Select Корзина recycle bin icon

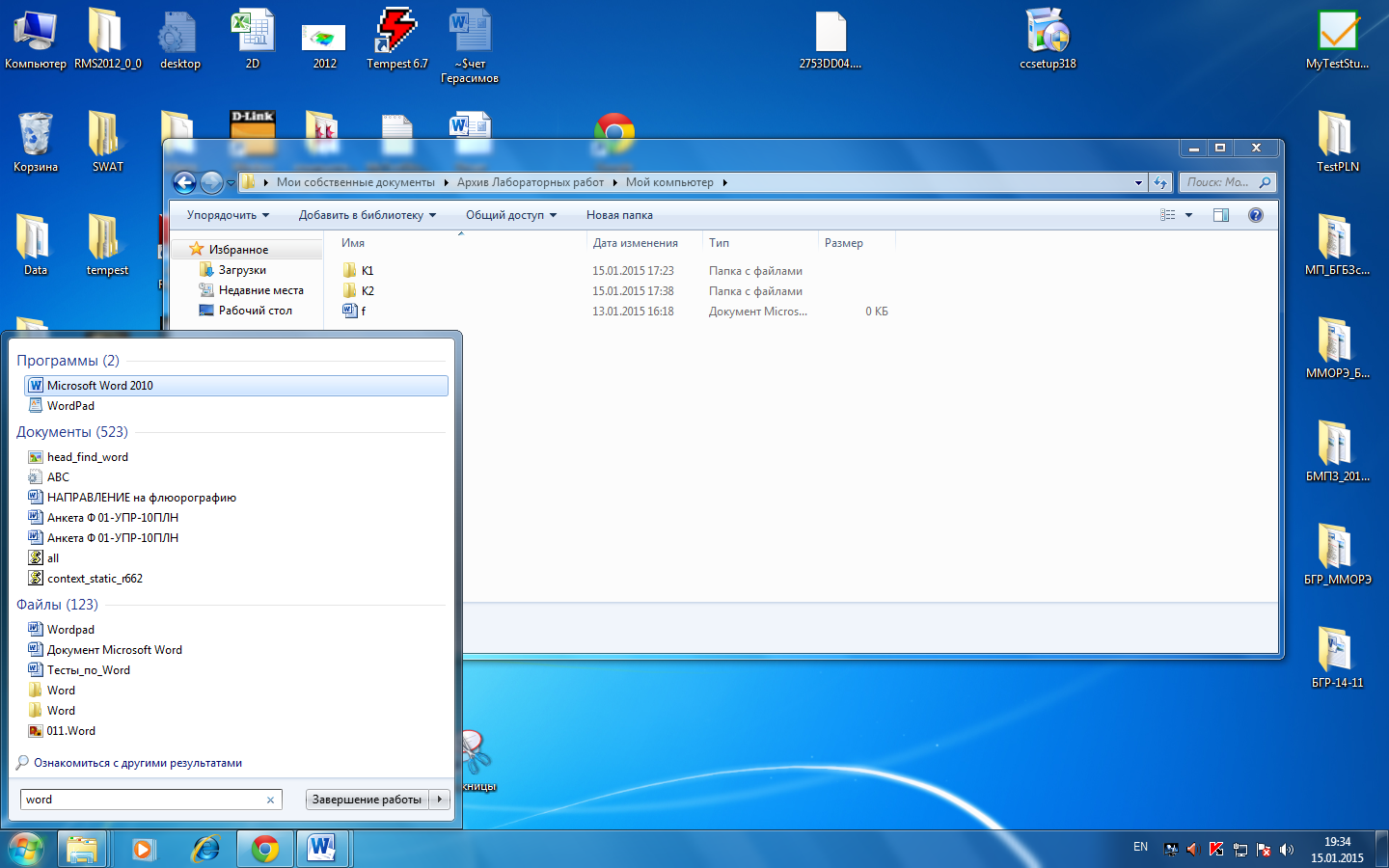[36, 143]
